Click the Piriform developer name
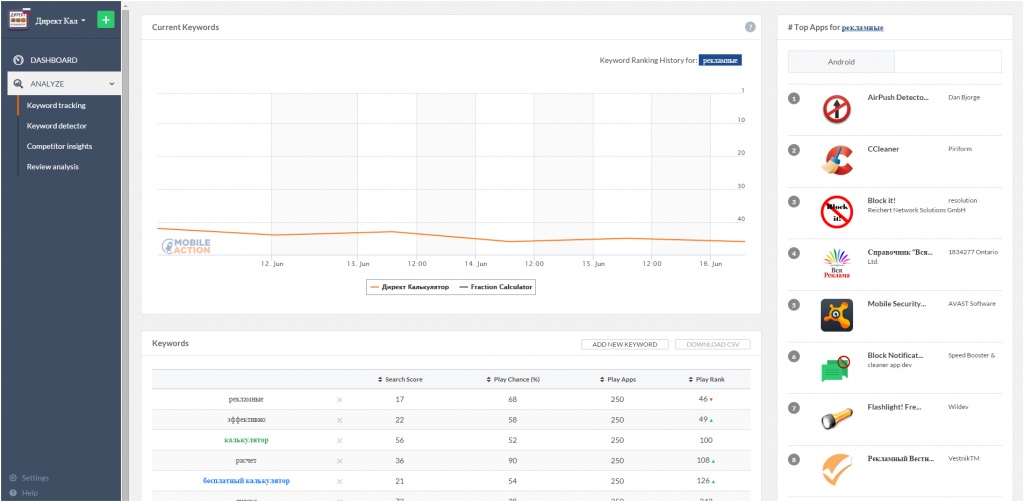 coord(960,149)
